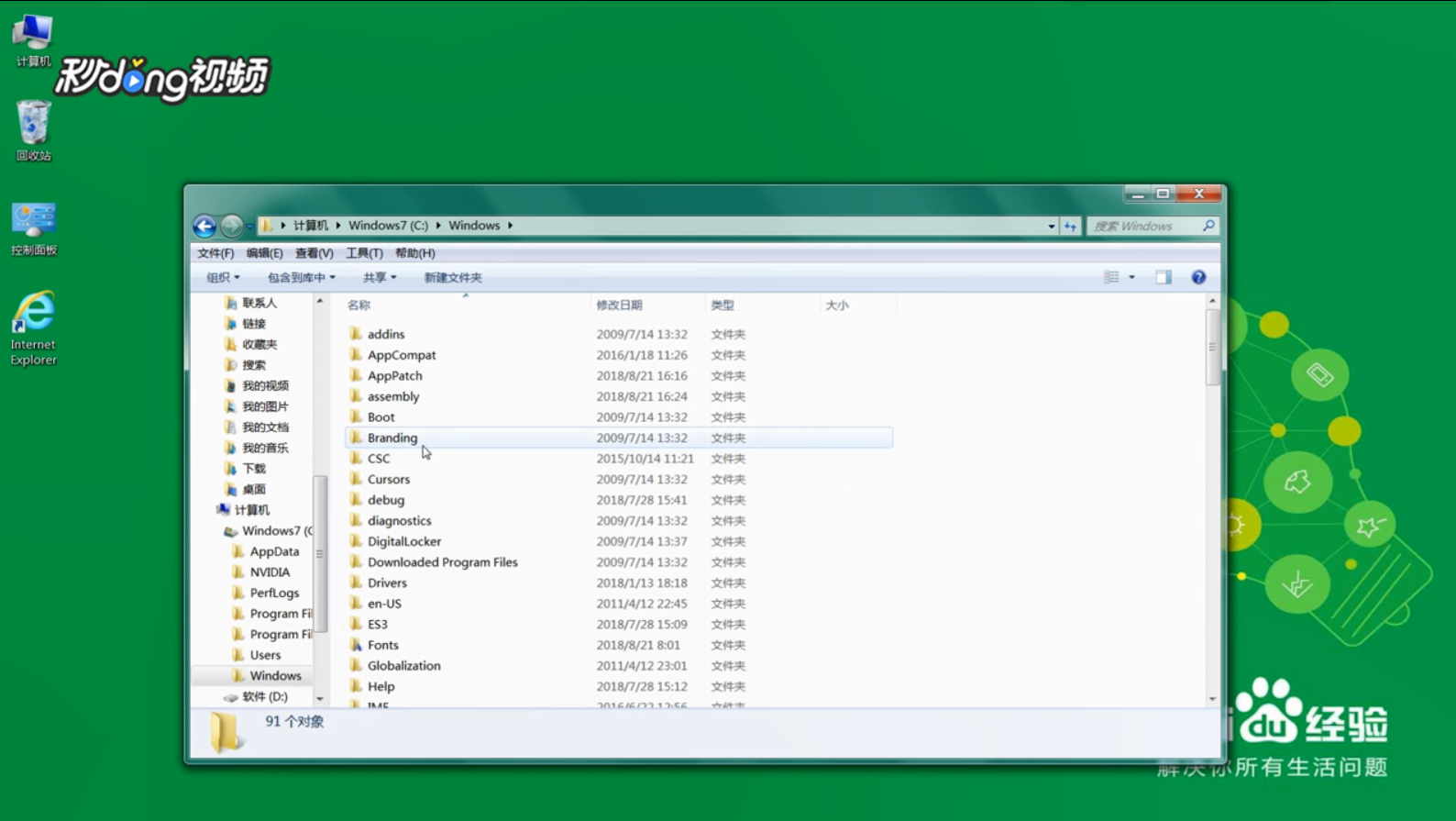1456x821 pixels.
Task: Open the Edit menu
Action: [264, 253]
